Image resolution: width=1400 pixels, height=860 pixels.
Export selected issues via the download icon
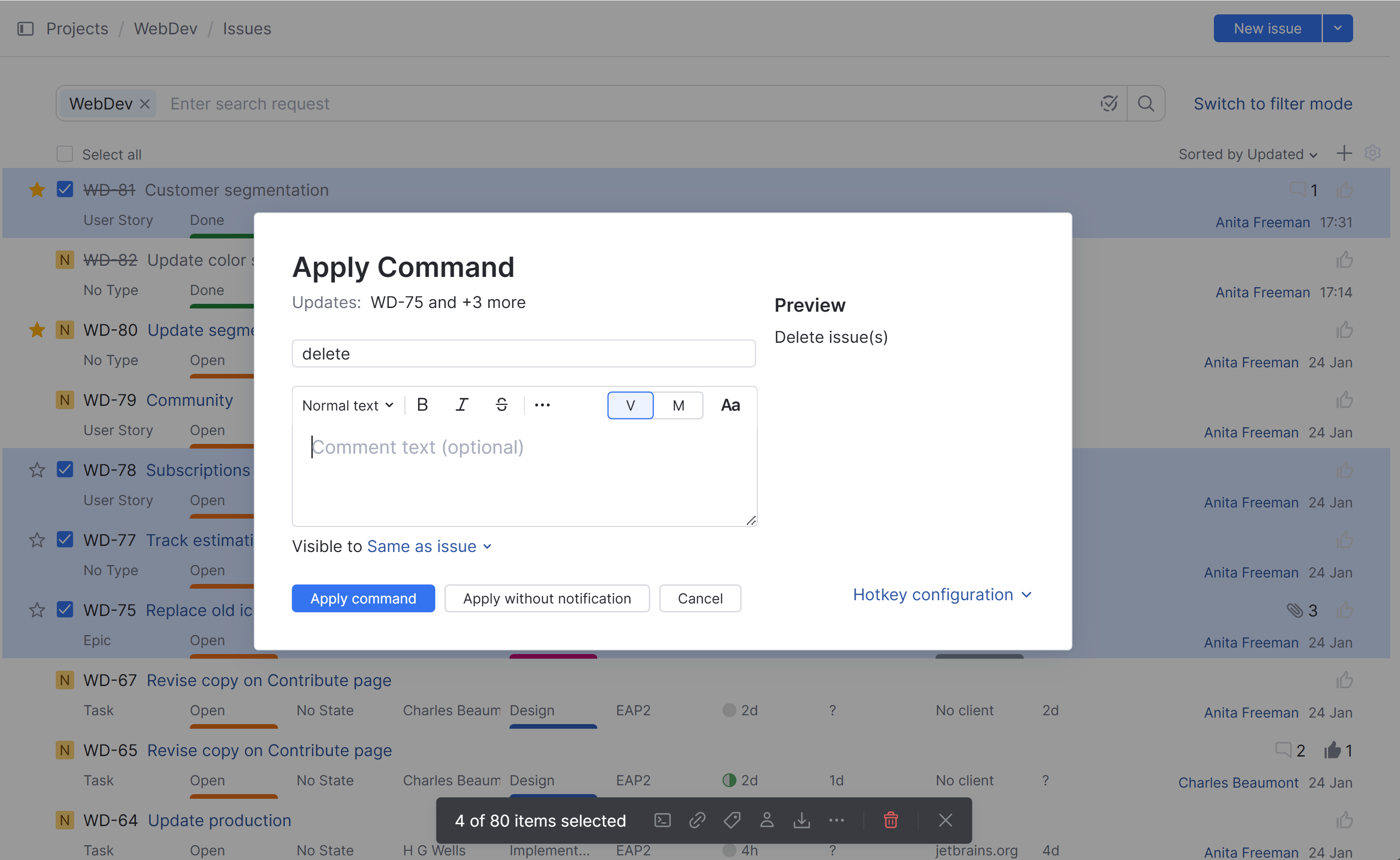802,820
